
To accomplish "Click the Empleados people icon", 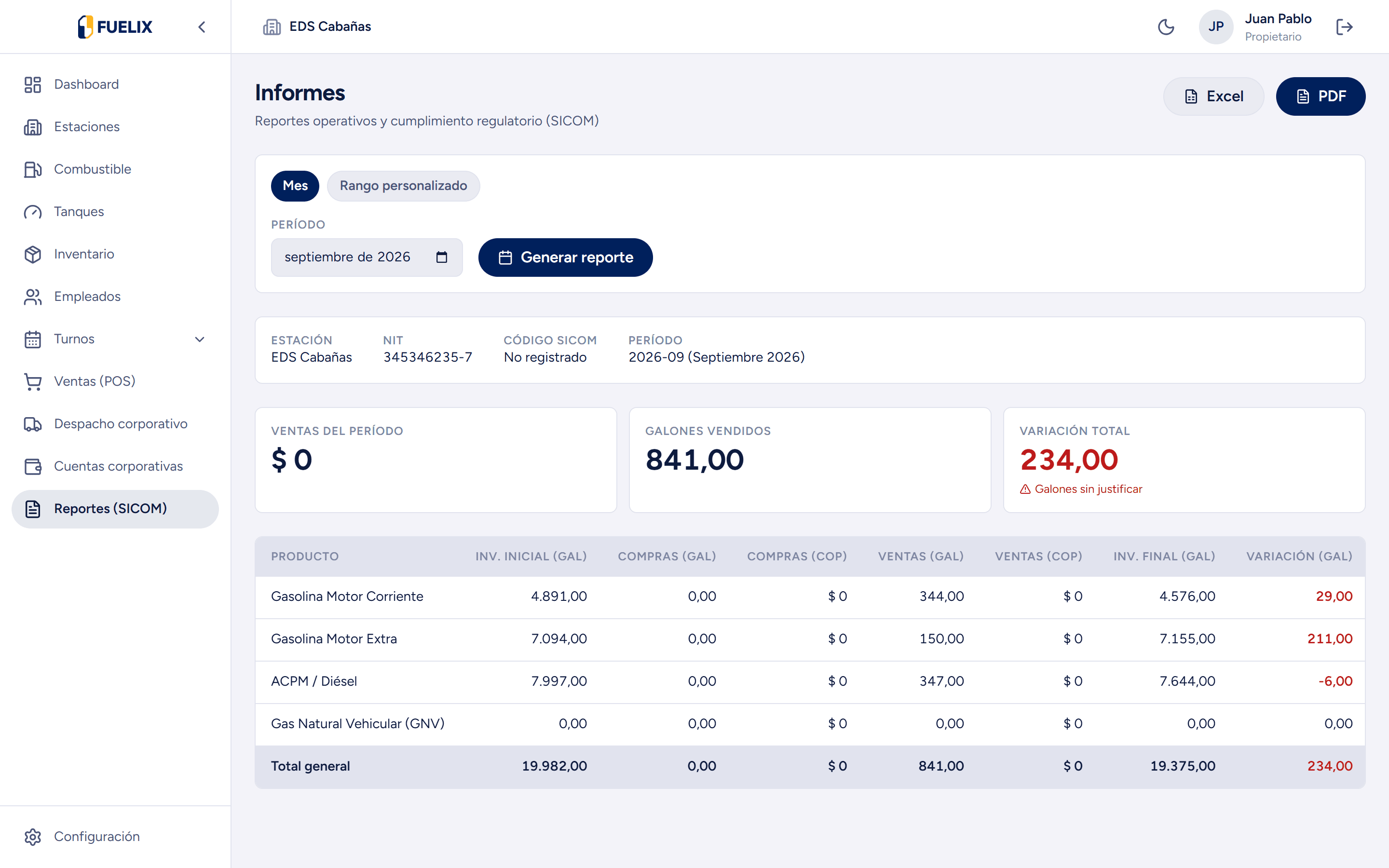I will [x=33, y=297].
